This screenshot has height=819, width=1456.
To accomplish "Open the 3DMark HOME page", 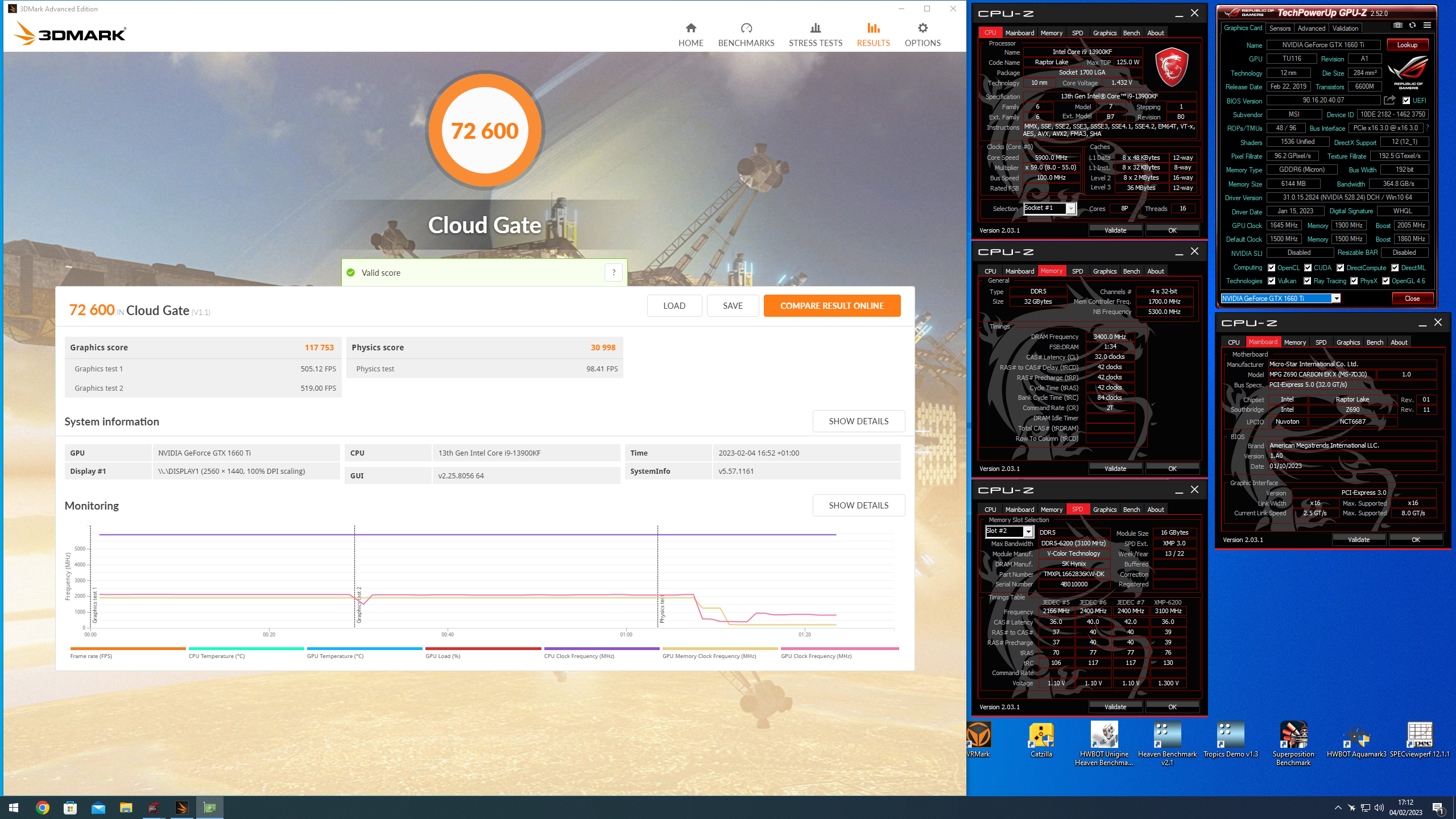I will tap(690, 35).
